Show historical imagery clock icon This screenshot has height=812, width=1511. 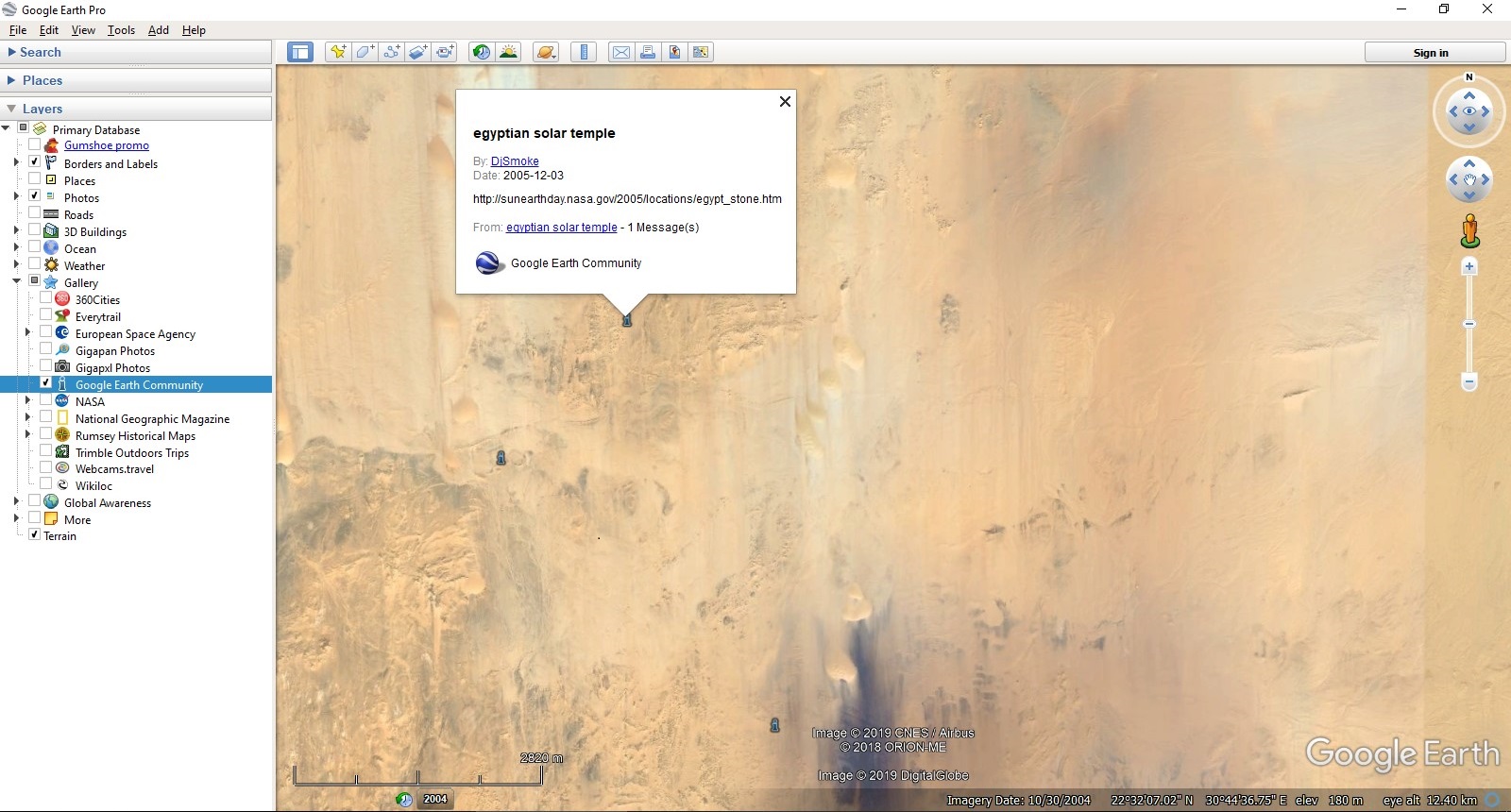tap(481, 52)
